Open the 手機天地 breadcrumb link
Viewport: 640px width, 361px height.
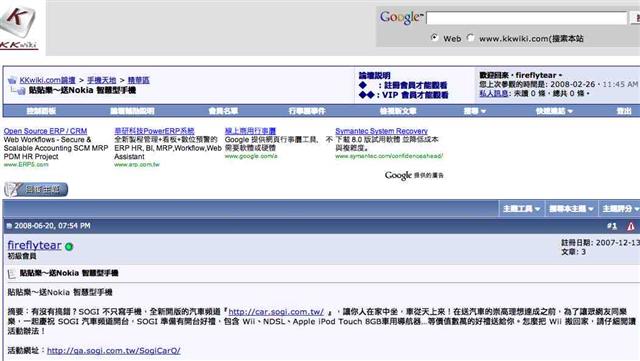pyautogui.click(x=102, y=80)
